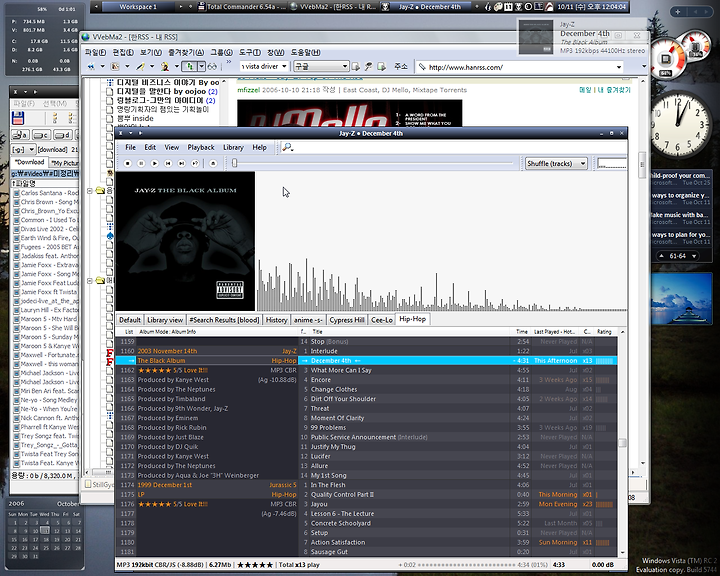Click the Play button in the music player
The width and height of the screenshot is (720, 576).
click(x=155, y=163)
